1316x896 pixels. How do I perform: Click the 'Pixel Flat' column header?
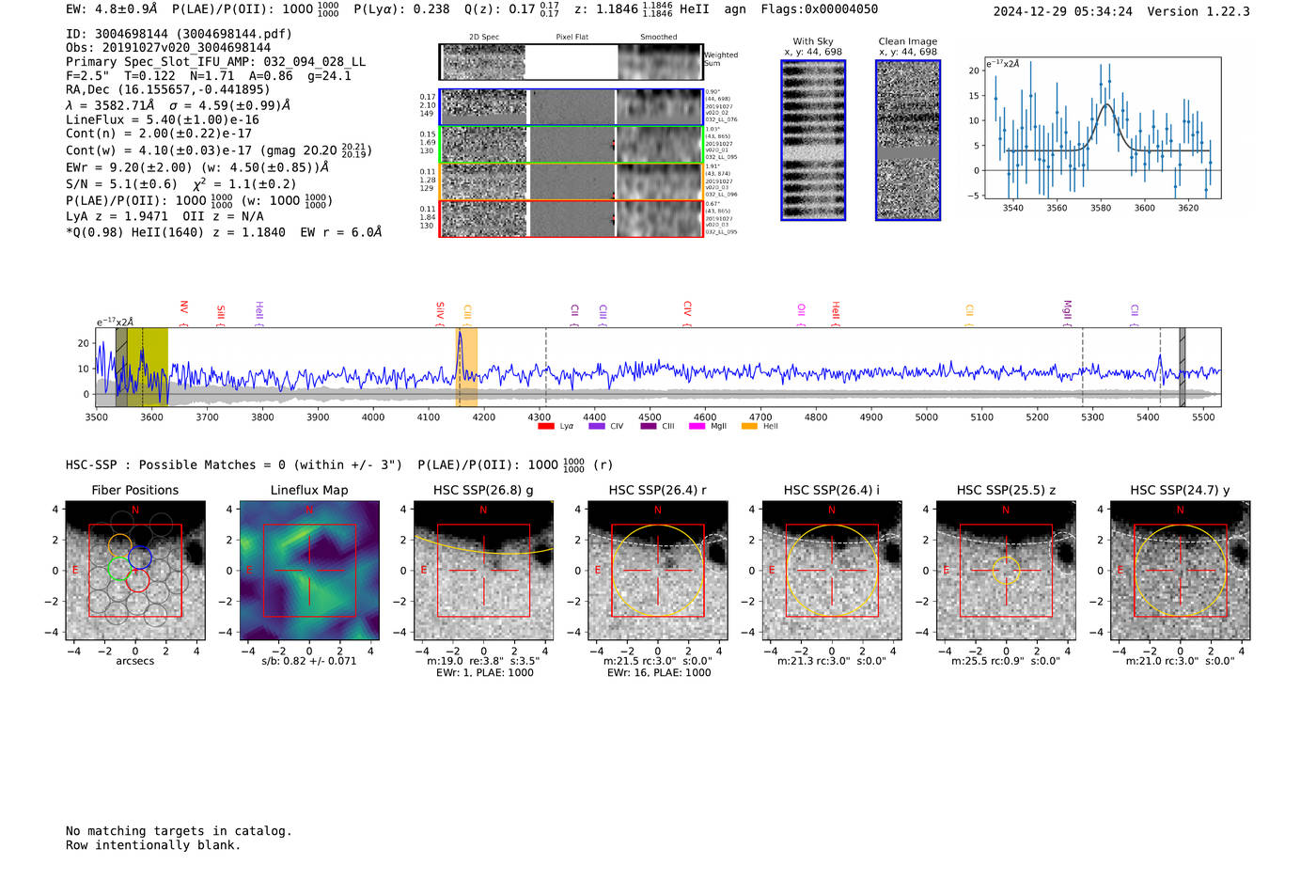click(x=572, y=37)
